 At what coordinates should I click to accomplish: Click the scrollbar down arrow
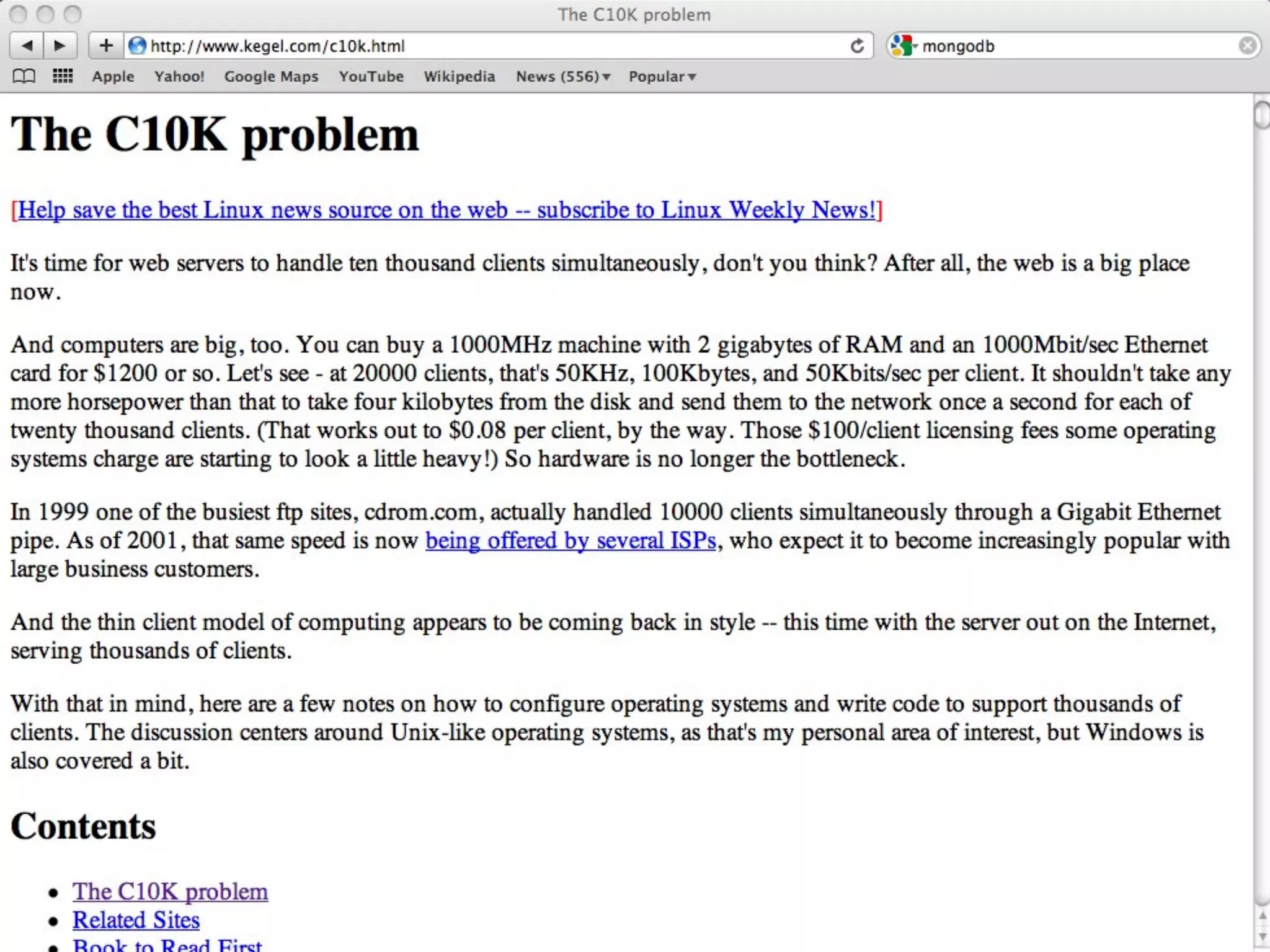1261,937
